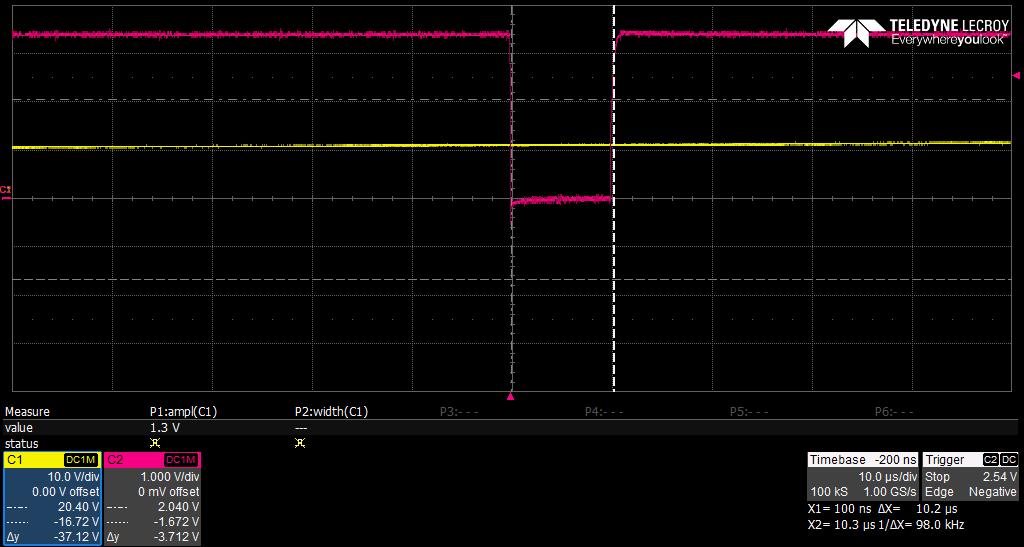Click the C2 '0 mV offset' value
Image resolution: width=1024 pixels, height=547 pixels.
(169, 492)
